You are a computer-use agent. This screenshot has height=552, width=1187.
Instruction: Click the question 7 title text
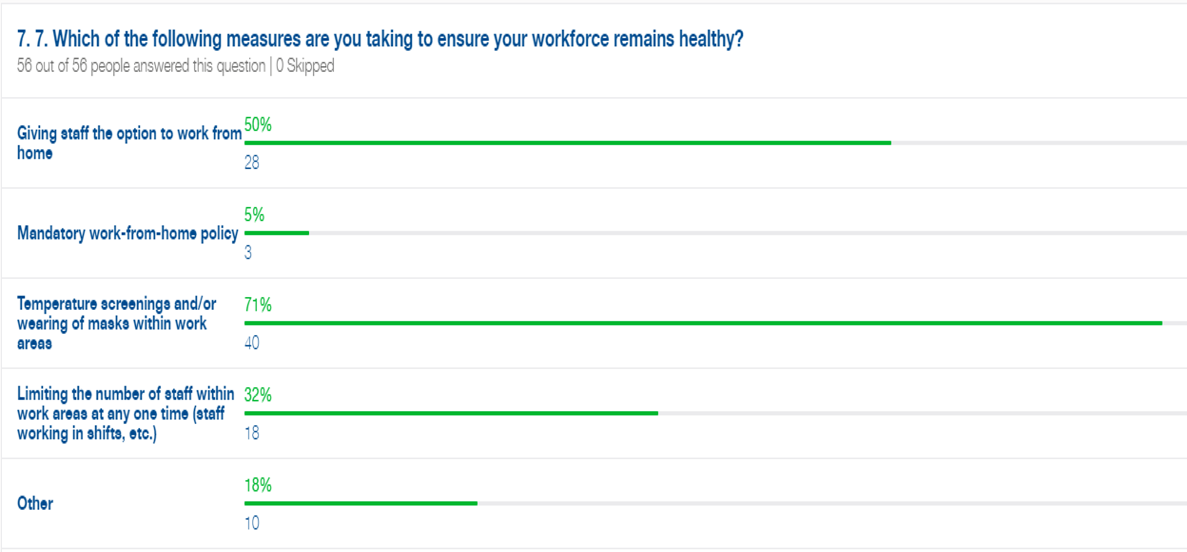pyautogui.click(x=379, y=41)
